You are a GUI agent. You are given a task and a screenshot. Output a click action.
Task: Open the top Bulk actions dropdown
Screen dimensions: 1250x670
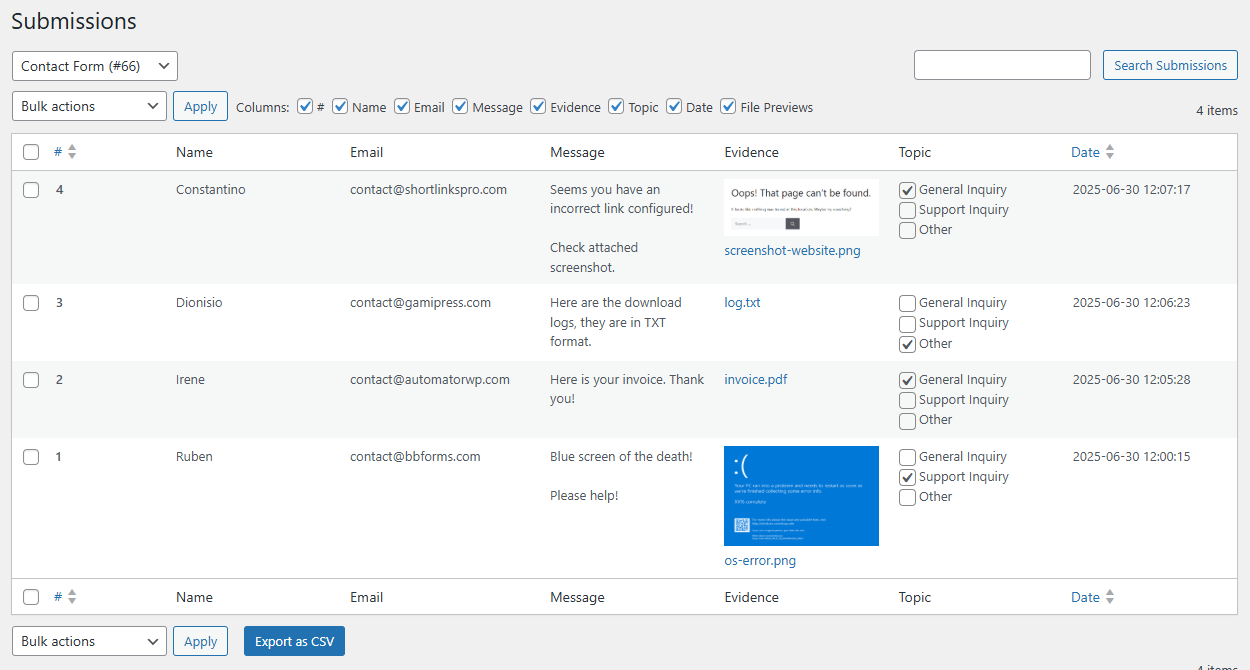88,105
